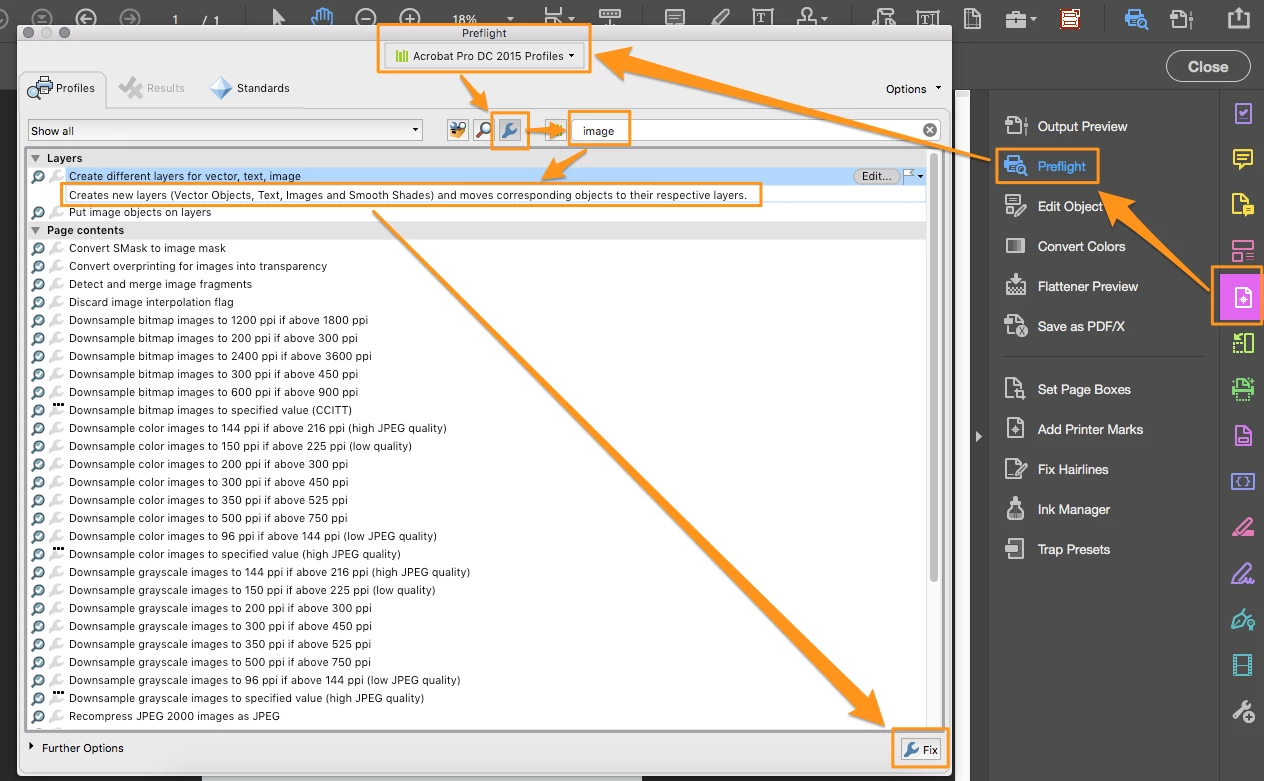
Task: Select 'Downsample bitmap images to specified value (CCITT)'
Action: point(210,410)
